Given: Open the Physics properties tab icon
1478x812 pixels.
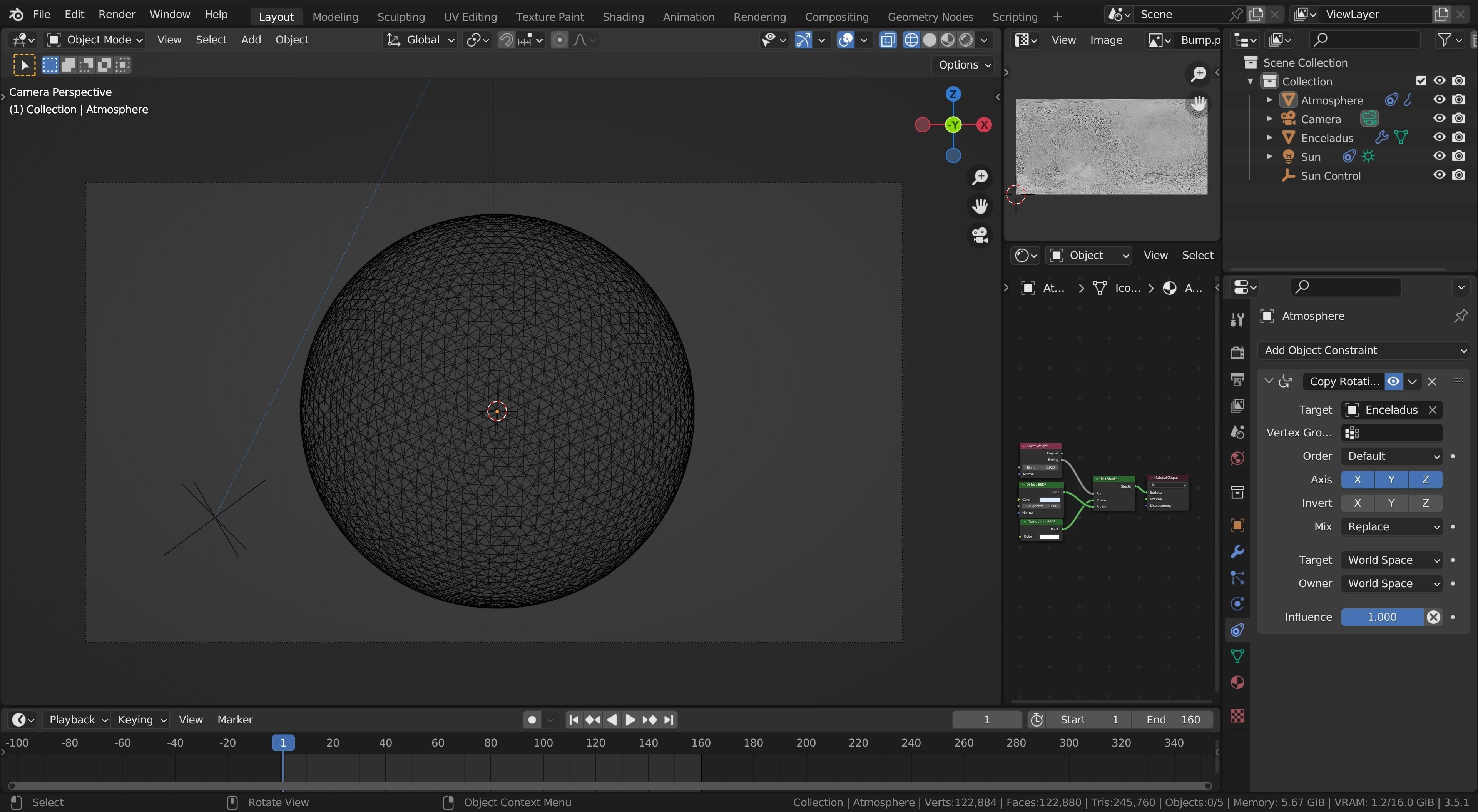Looking at the screenshot, I should (1237, 604).
